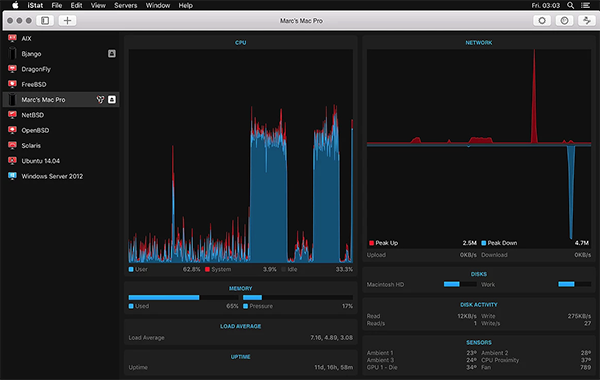Click the lock badge next to Bjango
The width and height of the screenshot is (600, 380).
pyautogui.click(x=112, y=54)
